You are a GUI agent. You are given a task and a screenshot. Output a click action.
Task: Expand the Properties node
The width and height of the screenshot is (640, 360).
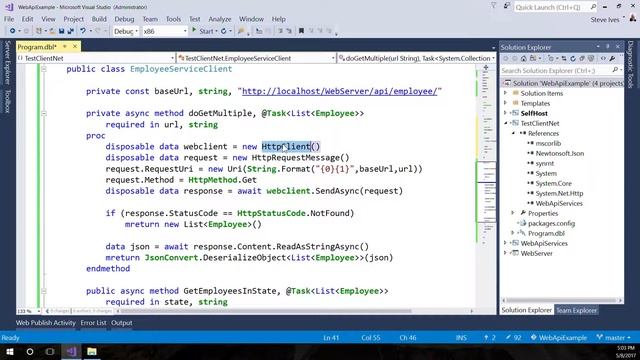[x=513, y=213]
